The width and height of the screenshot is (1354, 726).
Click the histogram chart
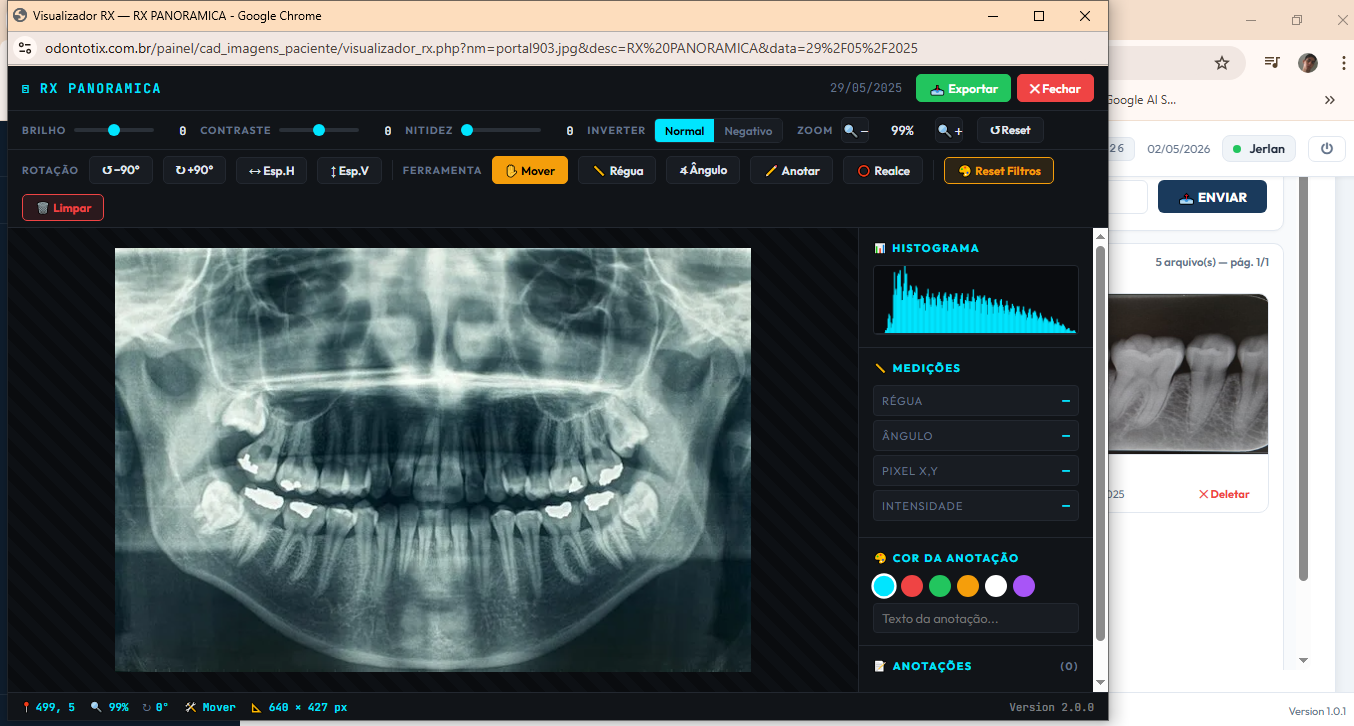click(976, 300)
